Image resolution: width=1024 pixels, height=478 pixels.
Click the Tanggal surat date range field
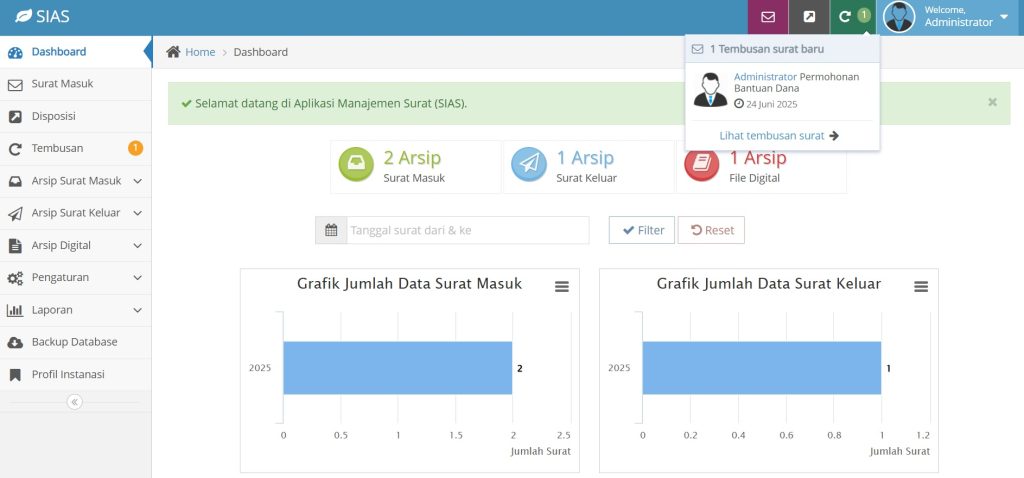click(468, 231)
